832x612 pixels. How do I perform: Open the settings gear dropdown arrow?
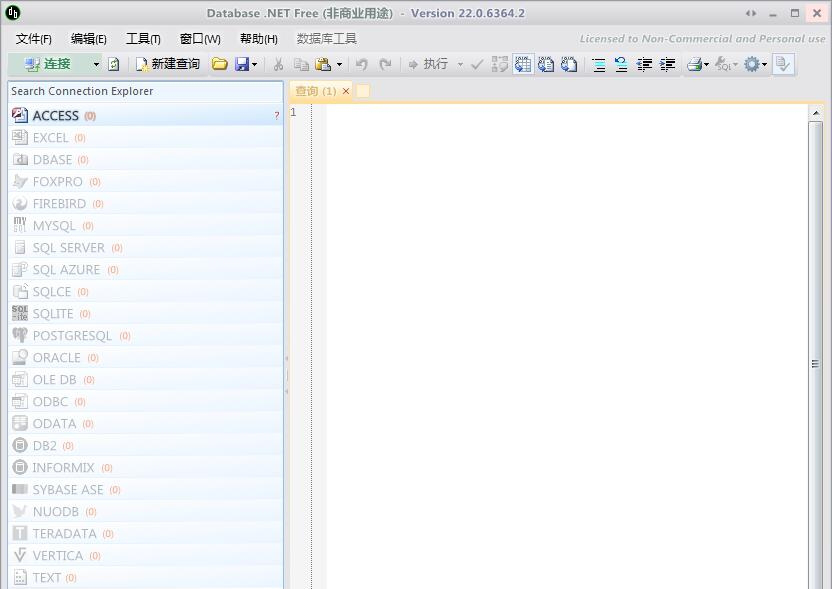764,64
